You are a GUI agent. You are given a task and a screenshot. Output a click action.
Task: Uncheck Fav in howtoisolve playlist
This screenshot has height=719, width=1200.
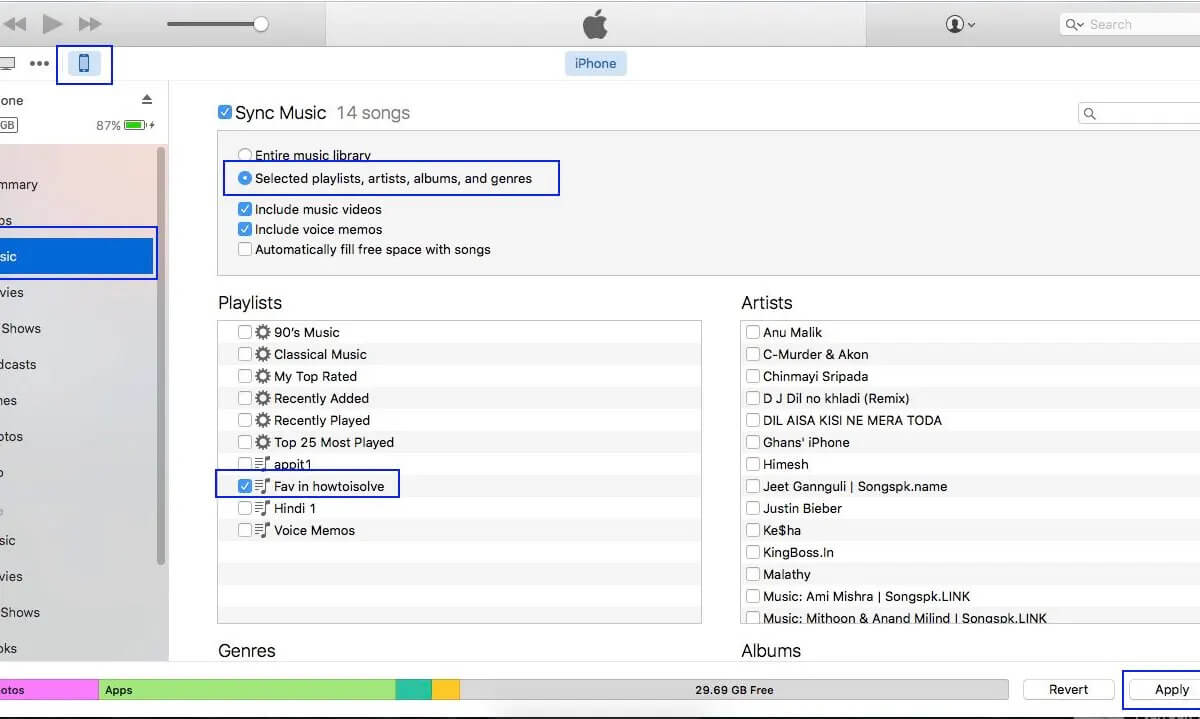[x=245, y=486]
